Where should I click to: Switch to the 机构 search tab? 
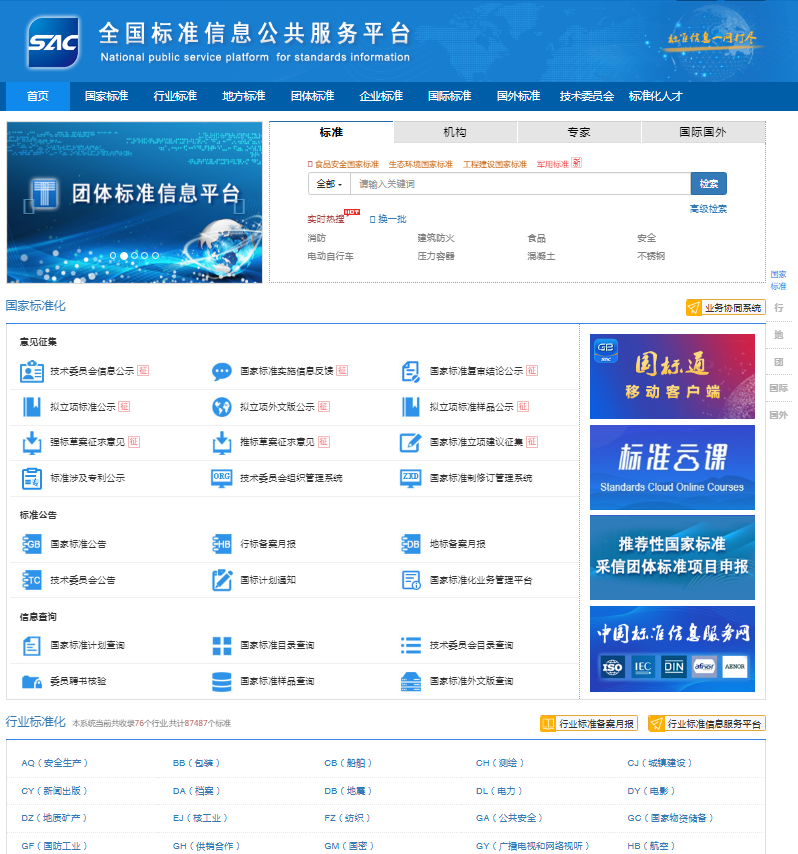point(455,132)
